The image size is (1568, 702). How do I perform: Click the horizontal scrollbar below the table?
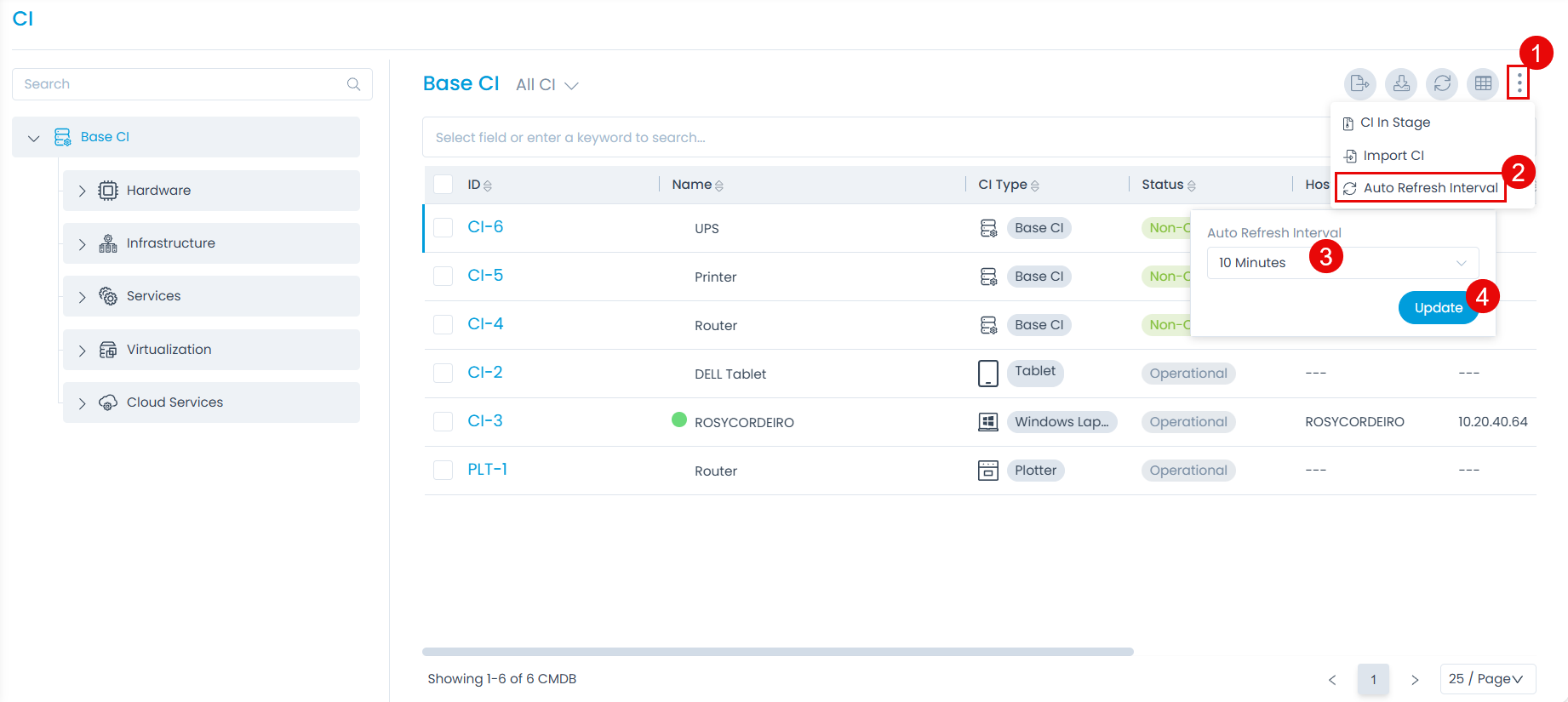point(777,652)
